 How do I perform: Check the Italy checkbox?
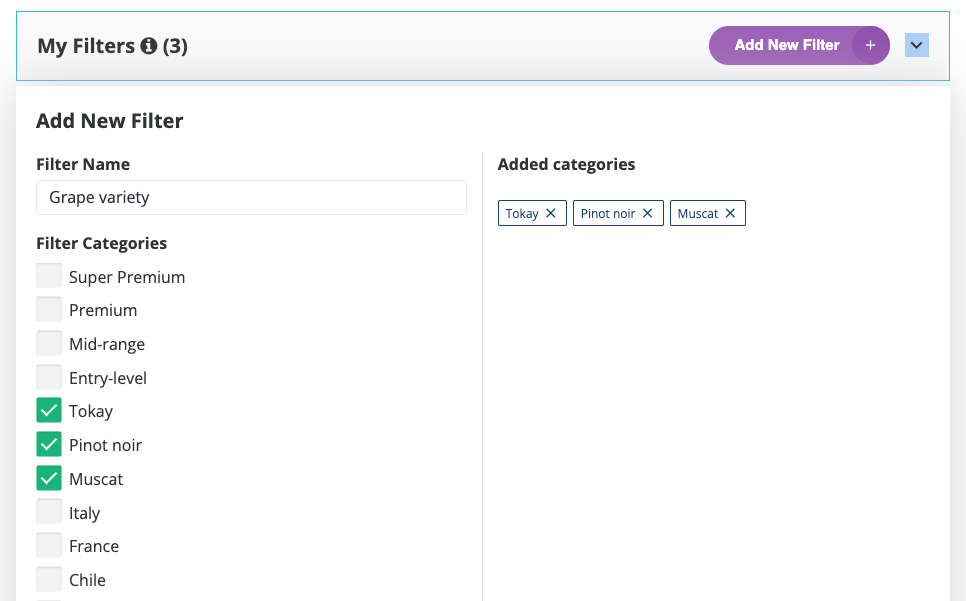pyautogui.click(x=49, y=511)
